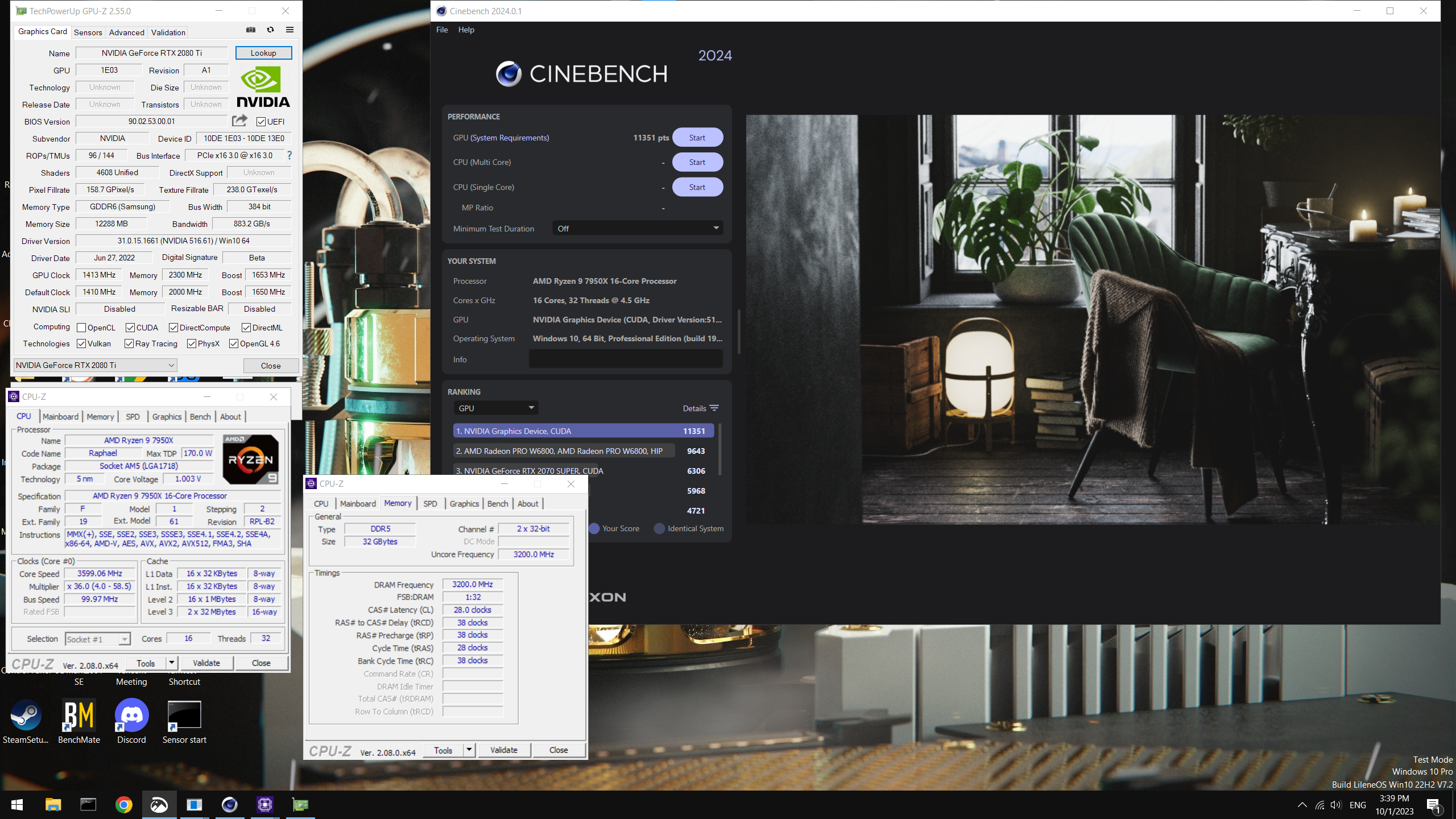This screenshot has width=1456, height=819.
Task: Open the Sensor start desktop shortcut
Action: click(x=184, y=721)
